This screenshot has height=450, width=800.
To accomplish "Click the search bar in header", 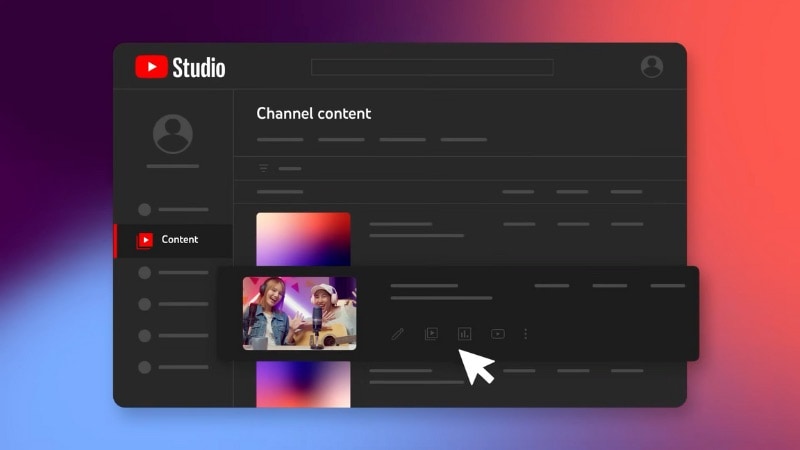I will (x=432, y=67).
